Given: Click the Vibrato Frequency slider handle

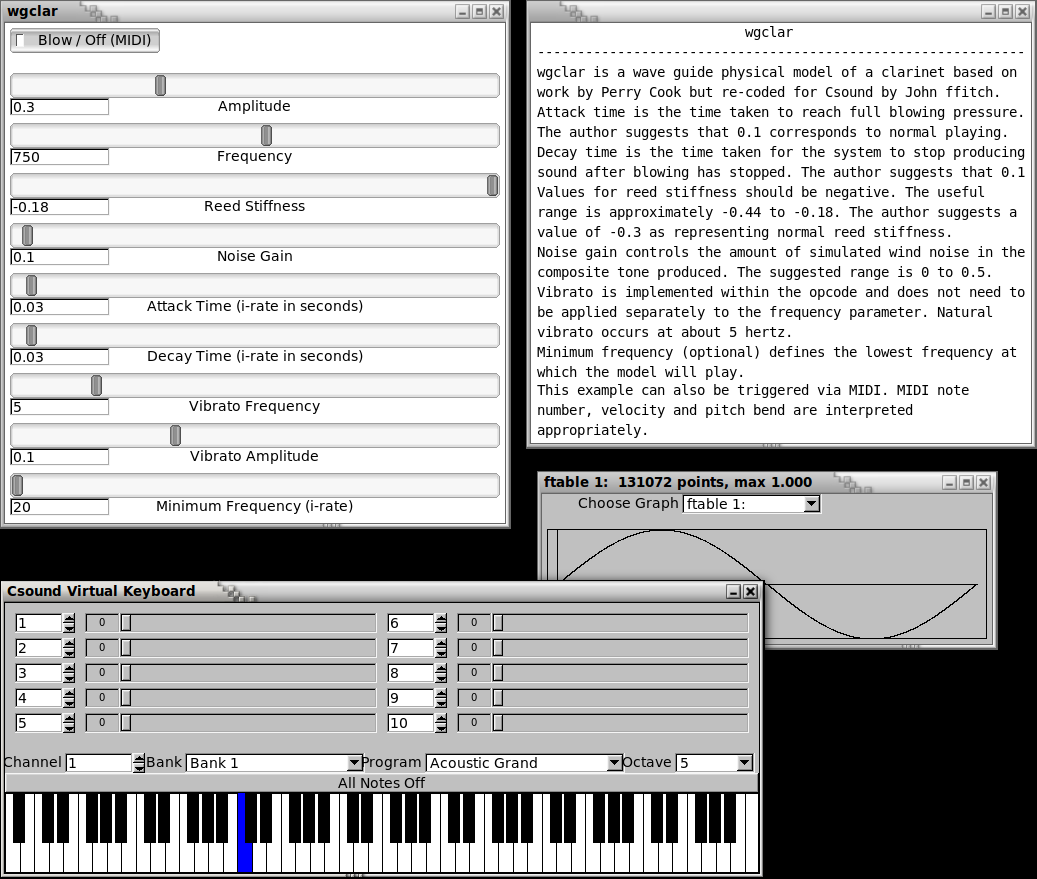Looking at the screenshot, I should click(96, 386).
